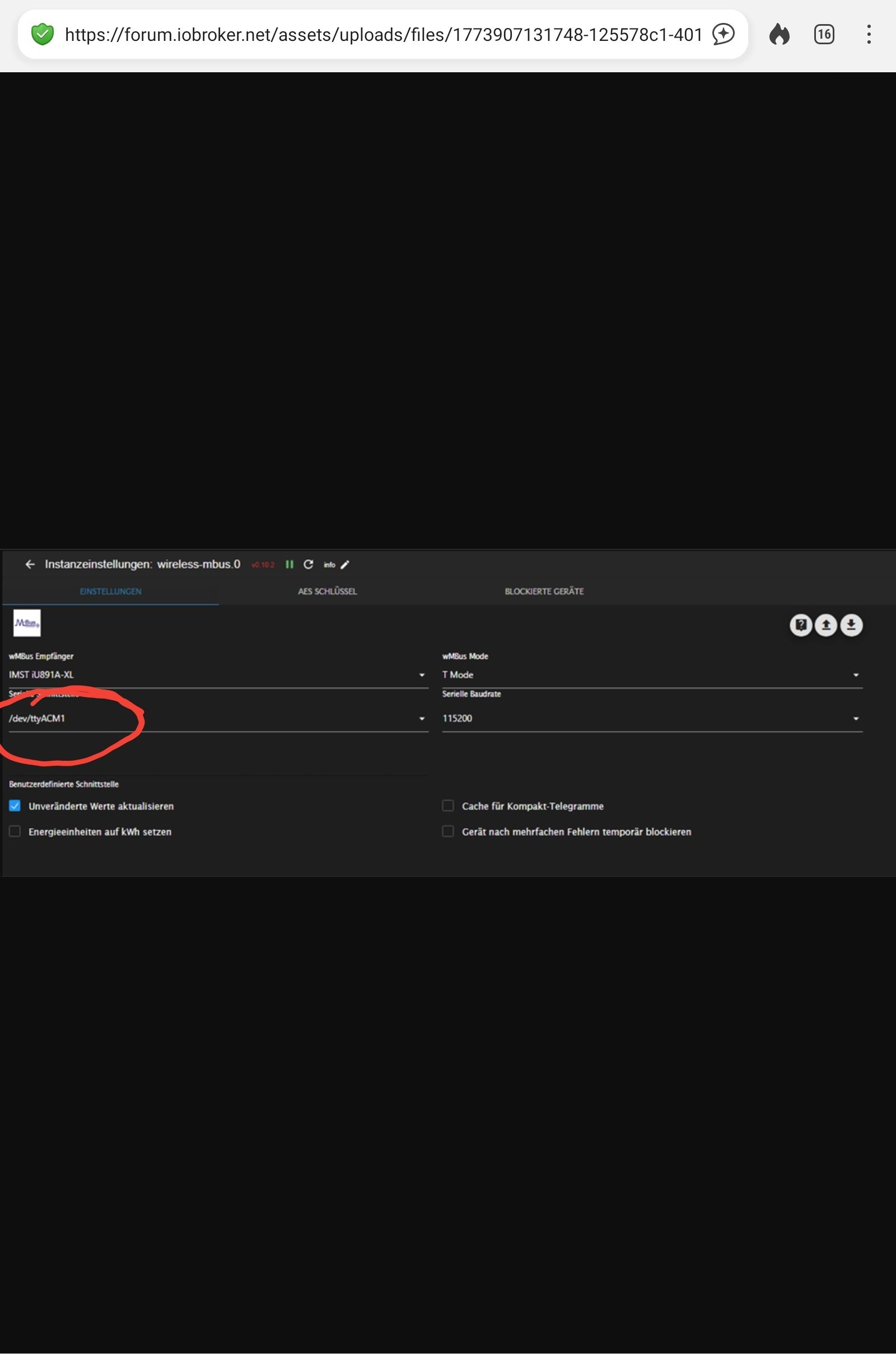Image resolution: width=896 pixels, height=1354 pixels.
Task: Download adapter configuration via download icon
Action: (851, 625)
